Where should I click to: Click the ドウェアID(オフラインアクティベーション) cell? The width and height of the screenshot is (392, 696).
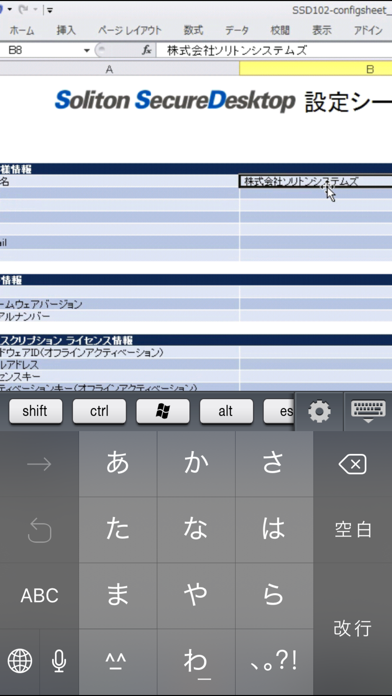tap(119, 353)
